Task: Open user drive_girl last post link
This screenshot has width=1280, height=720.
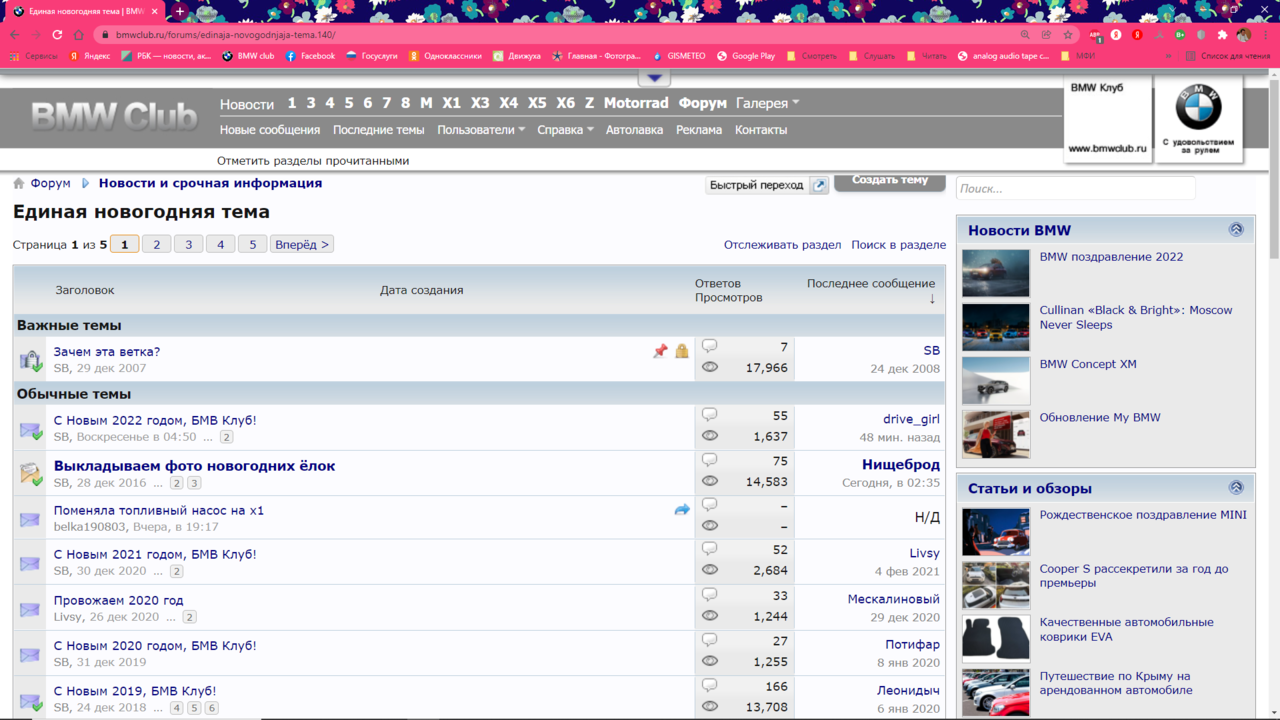Action: pyautogui.click(x=911, y=419)
